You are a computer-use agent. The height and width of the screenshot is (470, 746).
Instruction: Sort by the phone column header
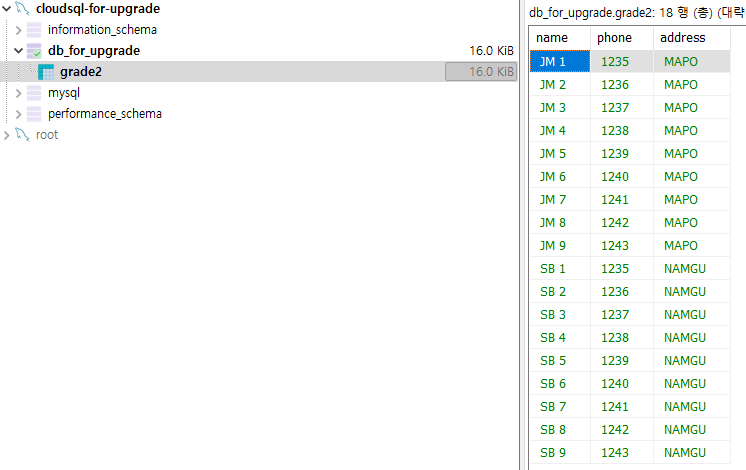(x=622, y=38)
